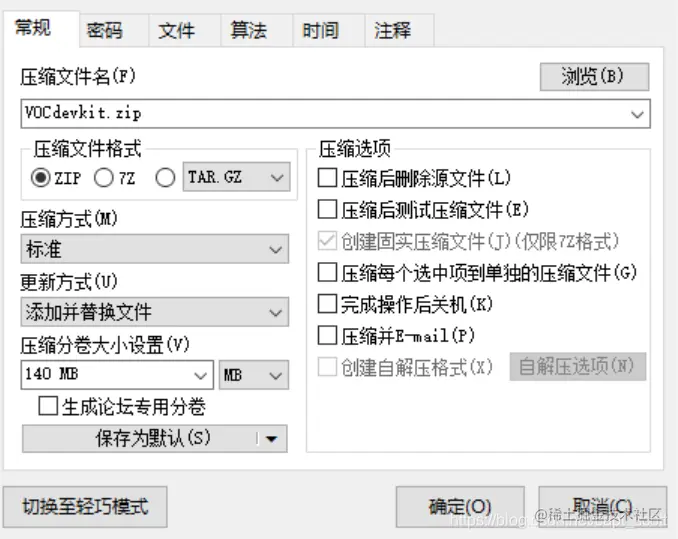This screenshot has width=678, height=539.
Task: Select the radio button beside TAR.GZ
Action: point(165,178)
